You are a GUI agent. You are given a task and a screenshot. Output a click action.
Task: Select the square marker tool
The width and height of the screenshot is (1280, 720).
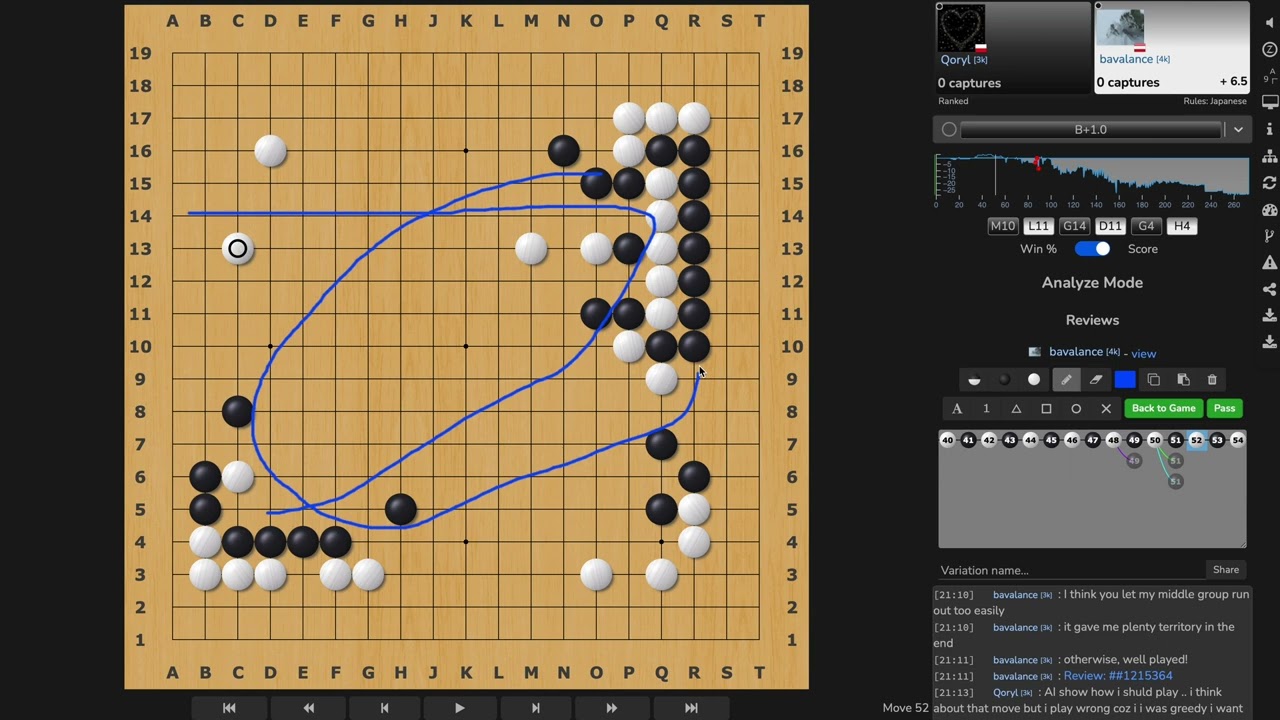click(1046, 408)
